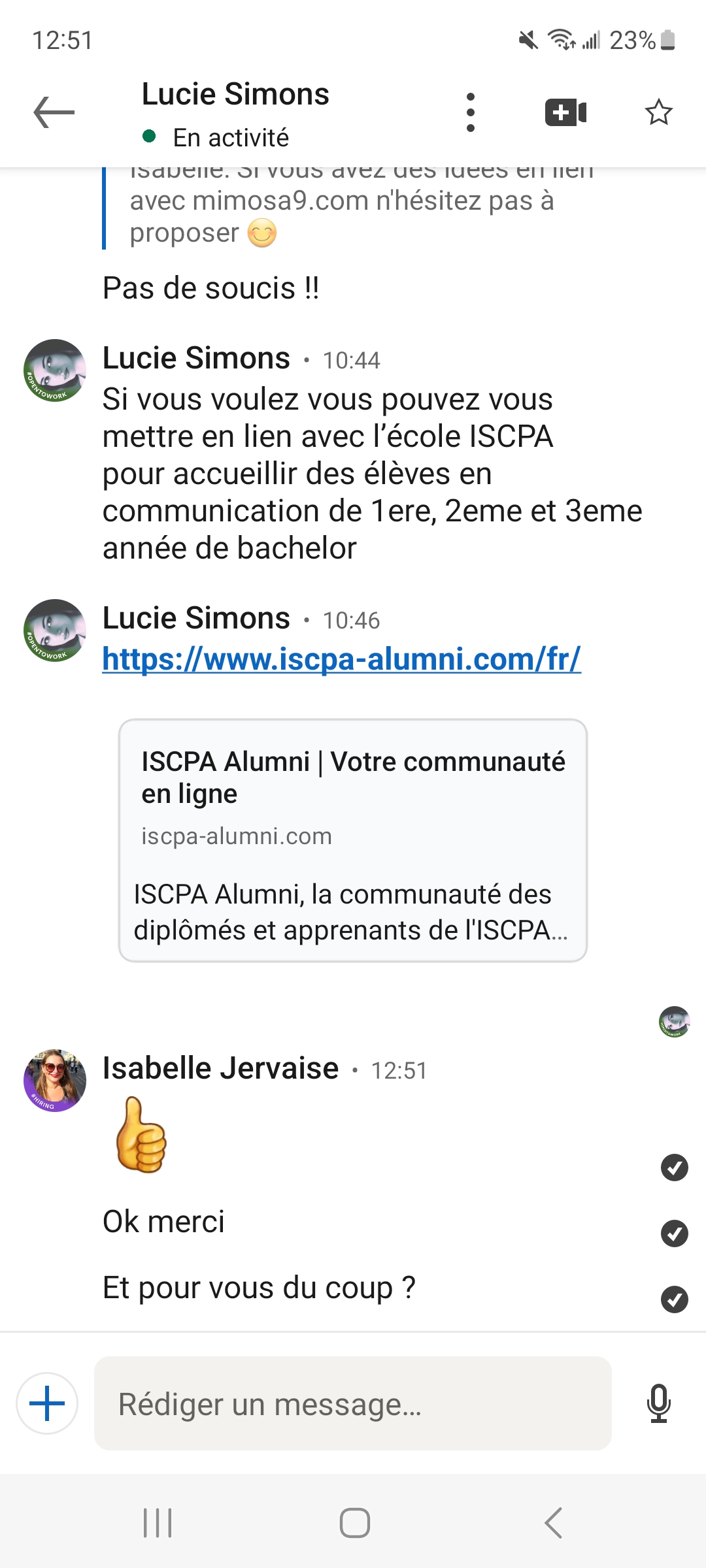Type in the "Rédiger un message" field

[x=353, y=1403]
